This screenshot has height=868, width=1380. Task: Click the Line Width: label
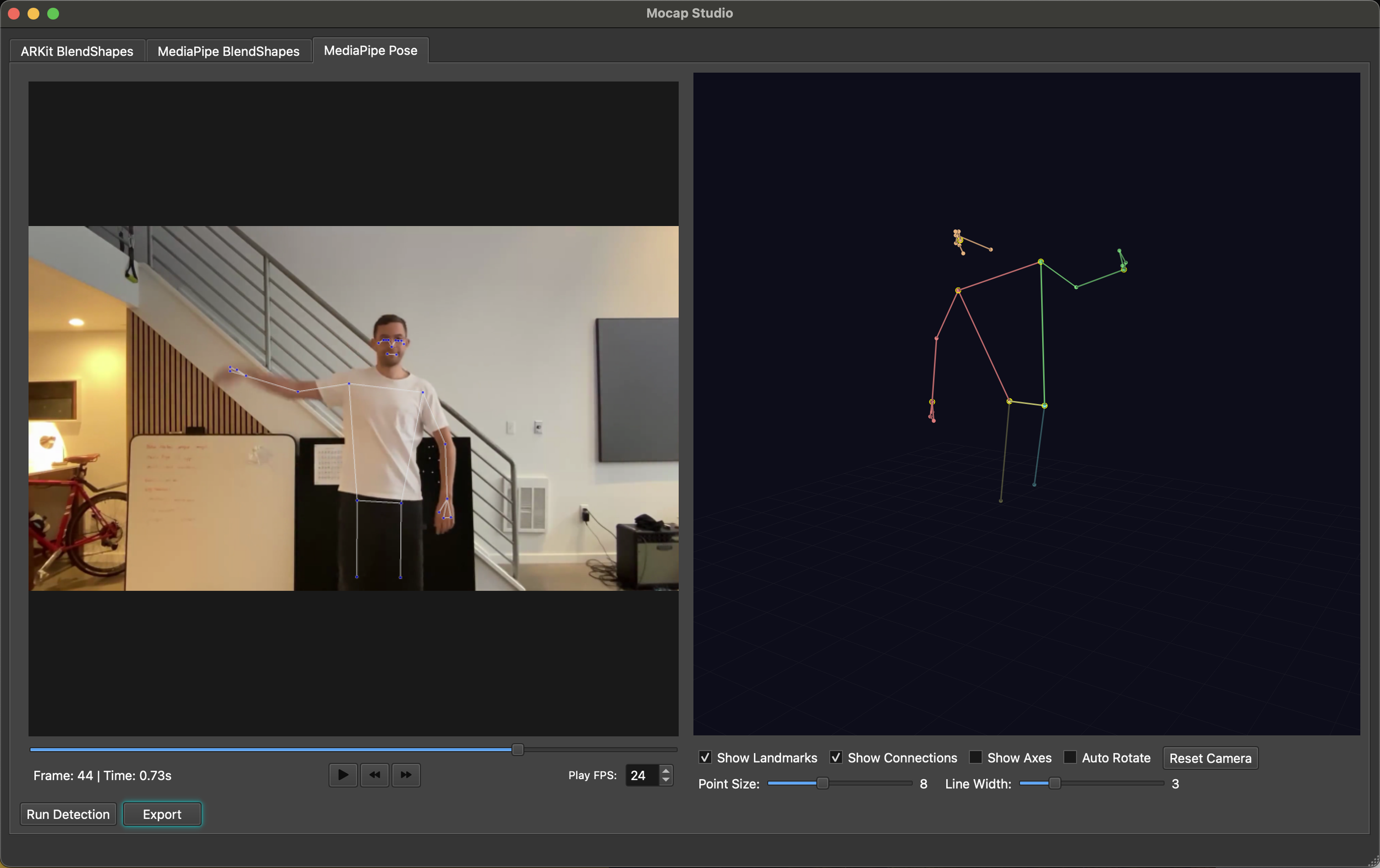978,784
